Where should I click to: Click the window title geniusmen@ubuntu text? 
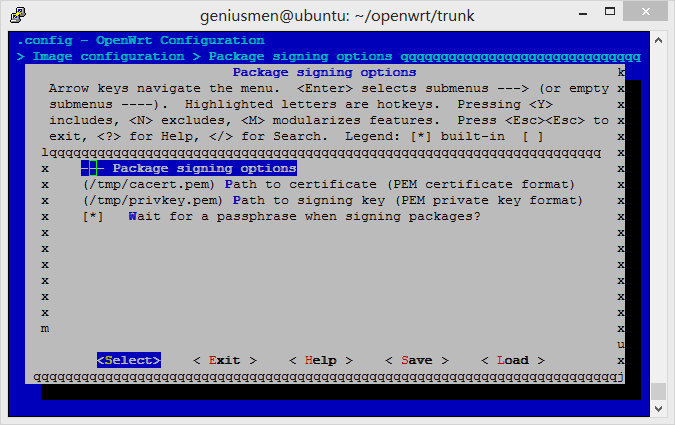(337, 16)
